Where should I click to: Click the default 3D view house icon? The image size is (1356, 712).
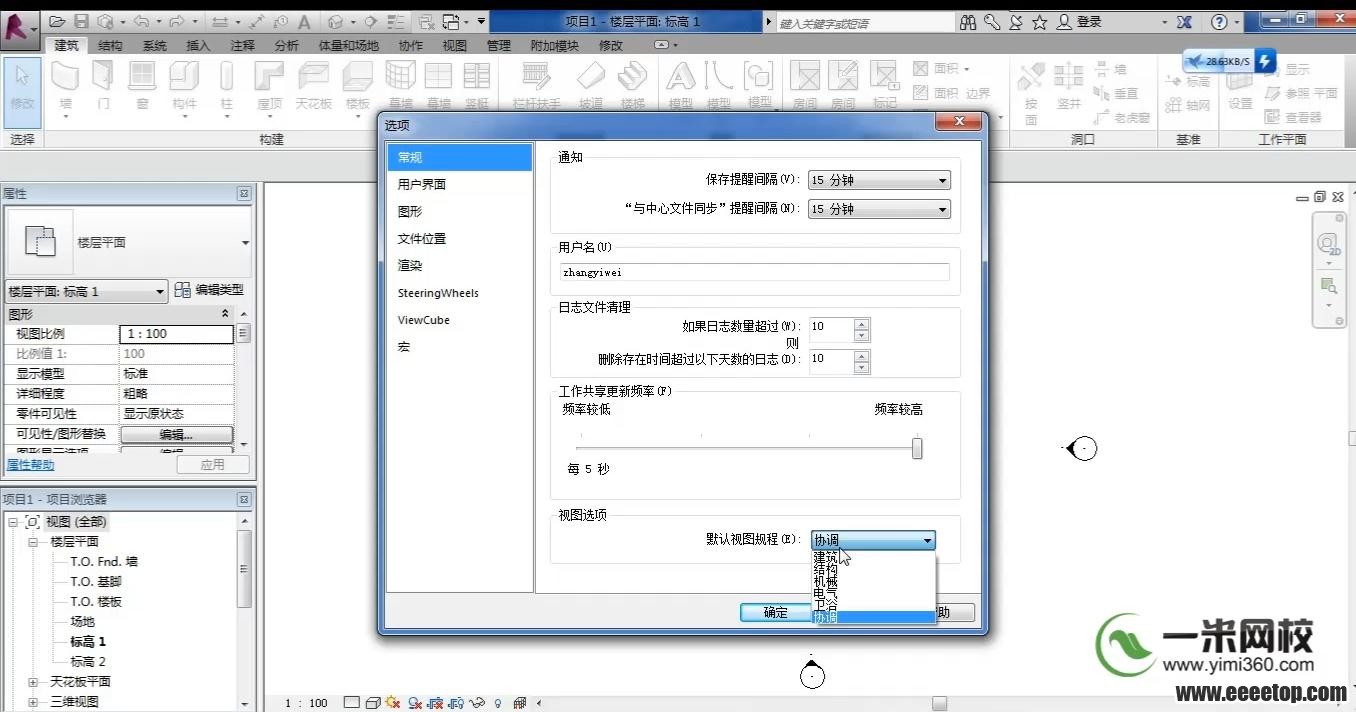point(336,21)
